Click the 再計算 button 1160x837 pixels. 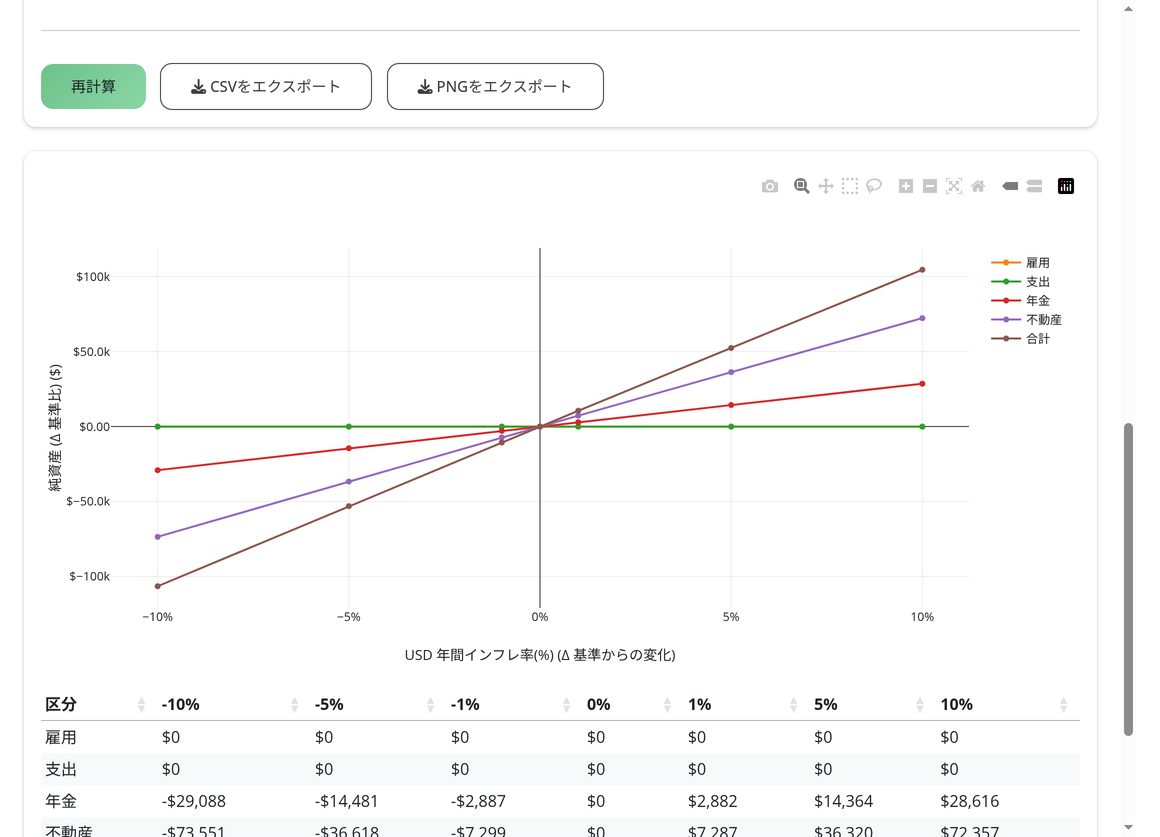(x=93, y=87)
